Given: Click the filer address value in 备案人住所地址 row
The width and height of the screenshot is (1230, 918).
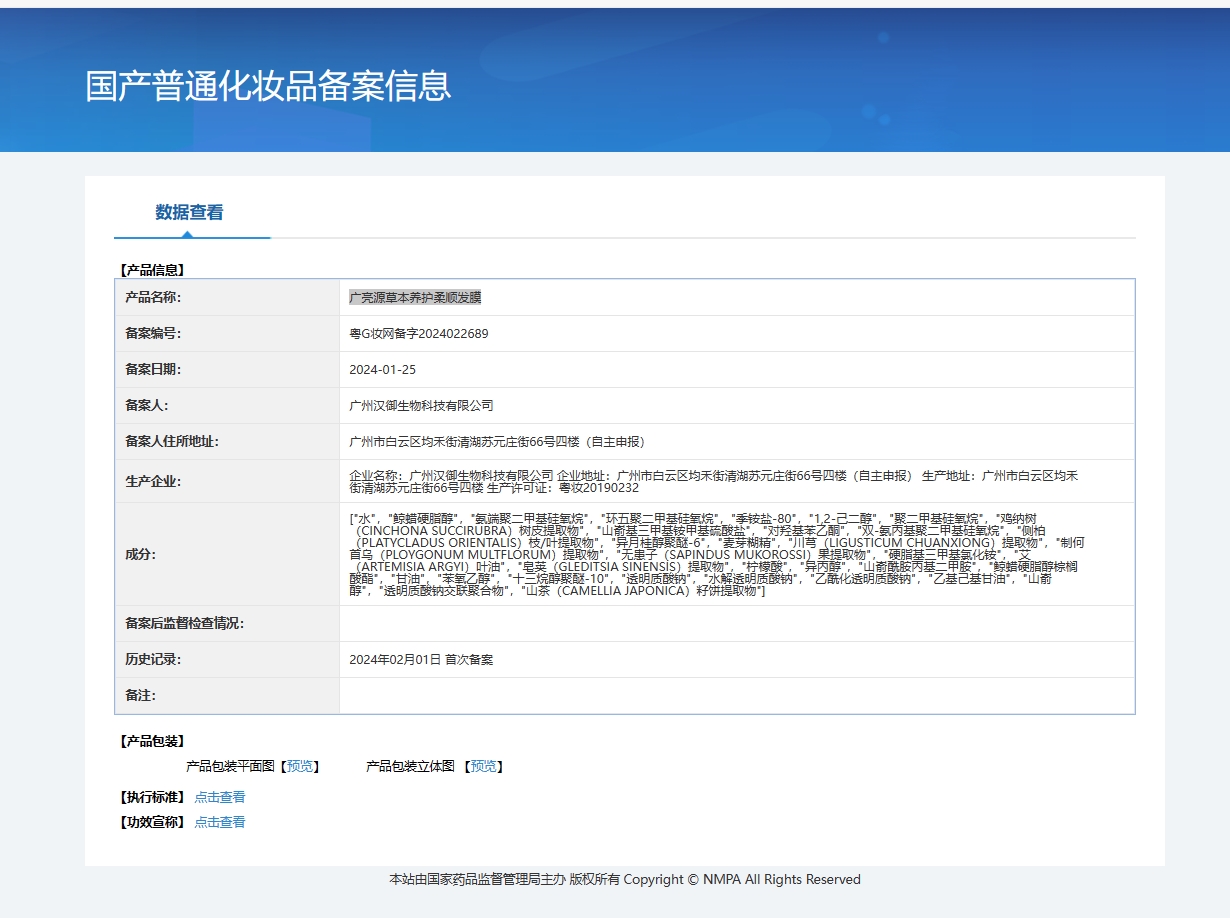Looking at the screenshot, I should click(x=497, y=442).
